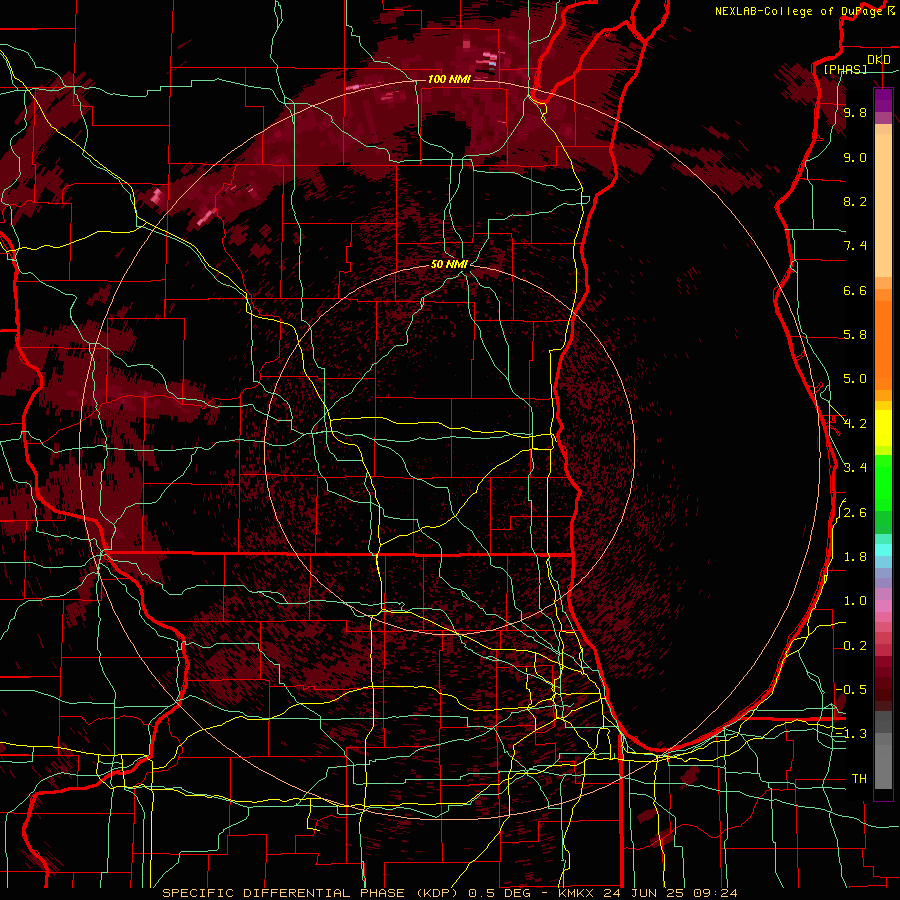The height and width of the screenshot is (900, 900).
Task: Click the gray bottom color bar segment
Action: (883, 766)
